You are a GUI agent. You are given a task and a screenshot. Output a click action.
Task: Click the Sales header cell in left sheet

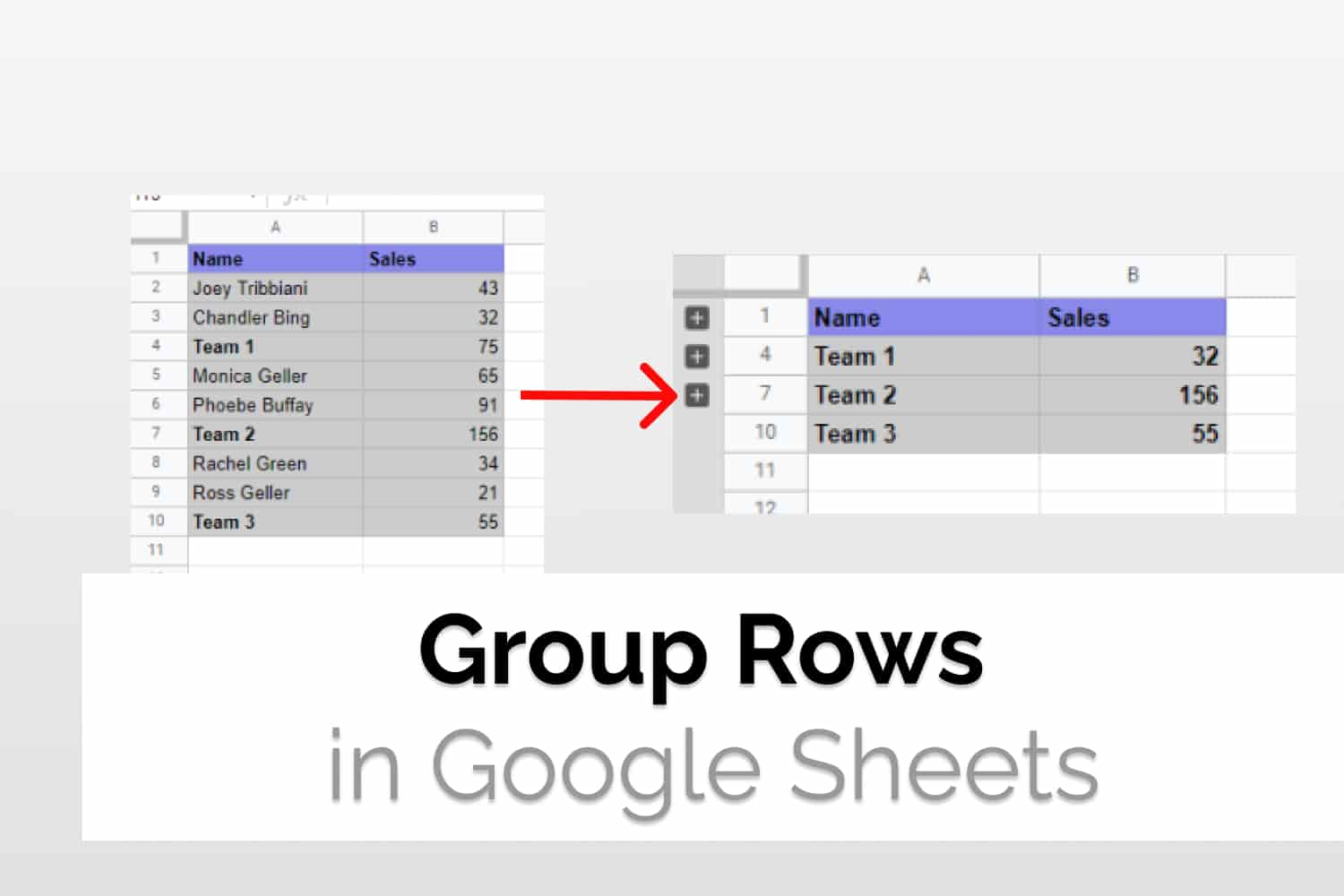click(434, 259)
